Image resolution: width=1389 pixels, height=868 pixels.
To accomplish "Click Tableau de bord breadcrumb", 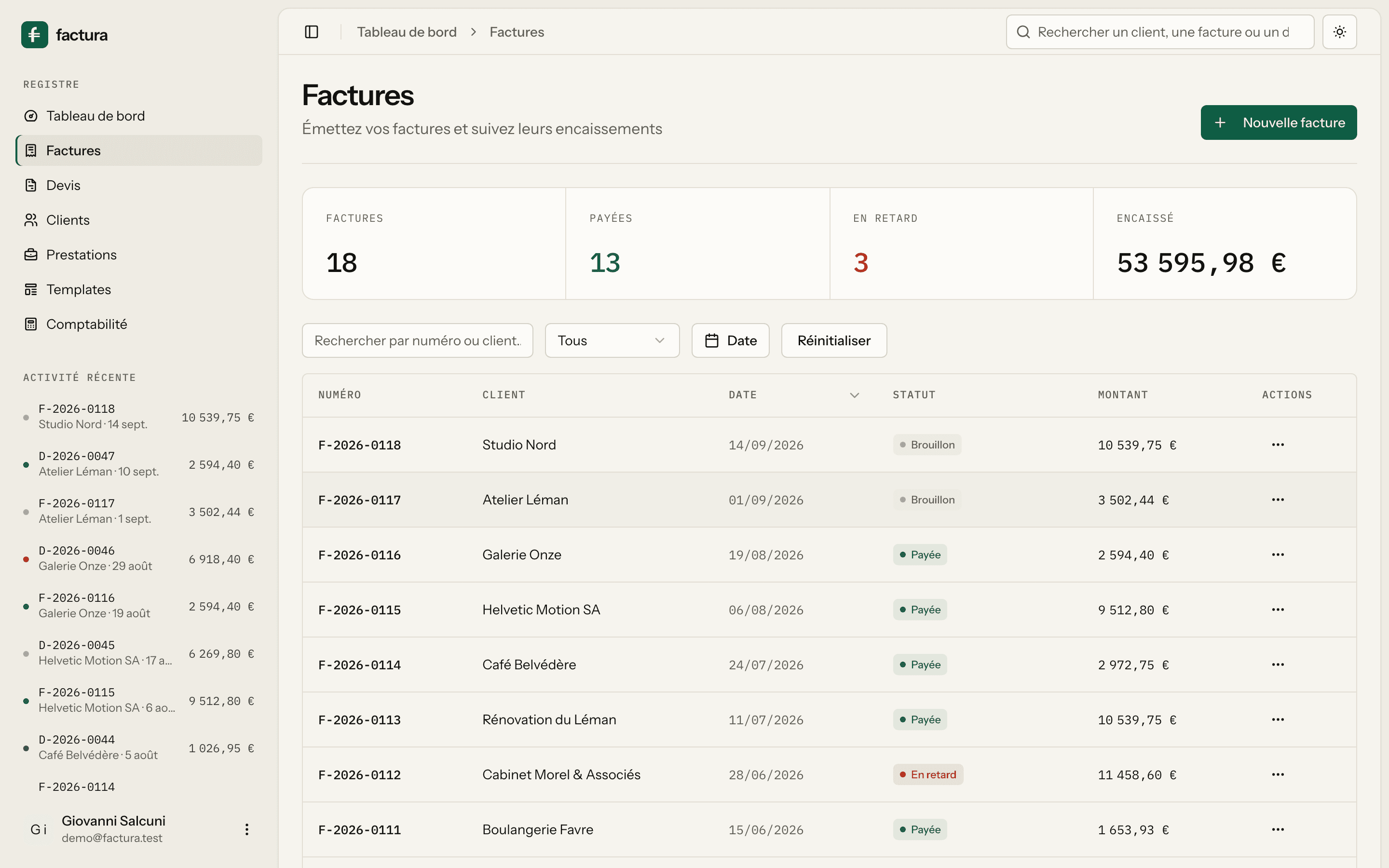I will 407,32.
